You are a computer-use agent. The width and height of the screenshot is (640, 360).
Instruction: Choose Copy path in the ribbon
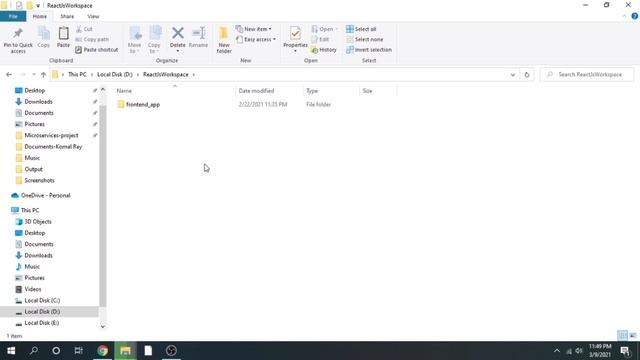tap(92, 39)
